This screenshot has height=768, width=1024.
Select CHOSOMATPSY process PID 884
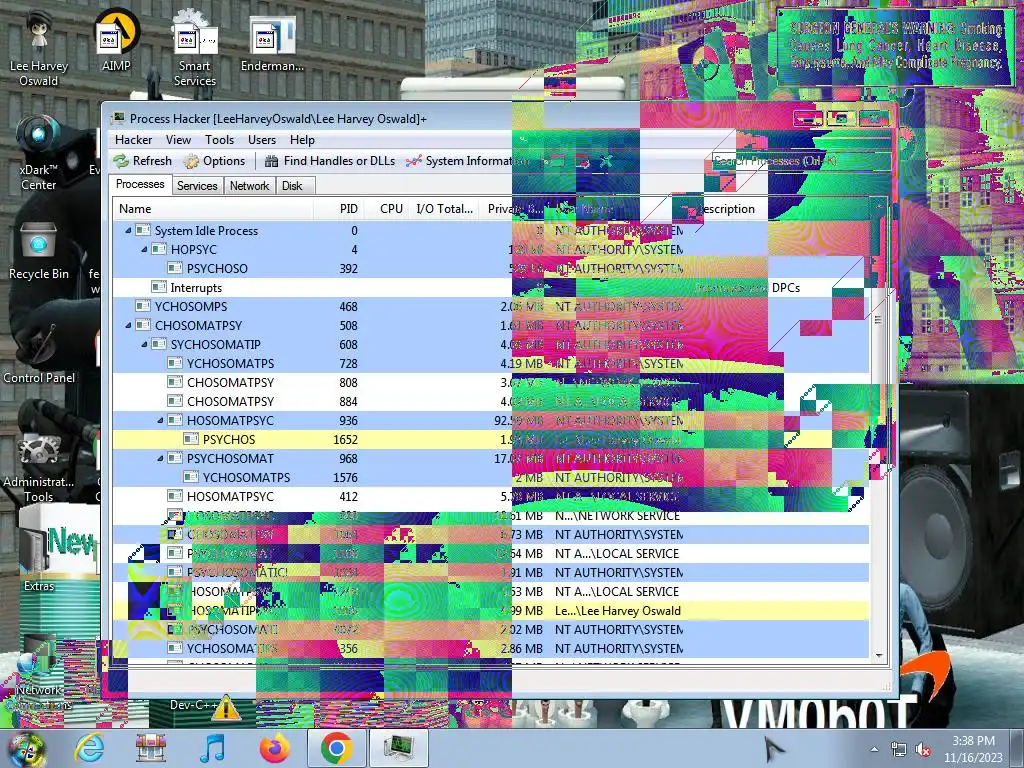(x=490, y=401)
